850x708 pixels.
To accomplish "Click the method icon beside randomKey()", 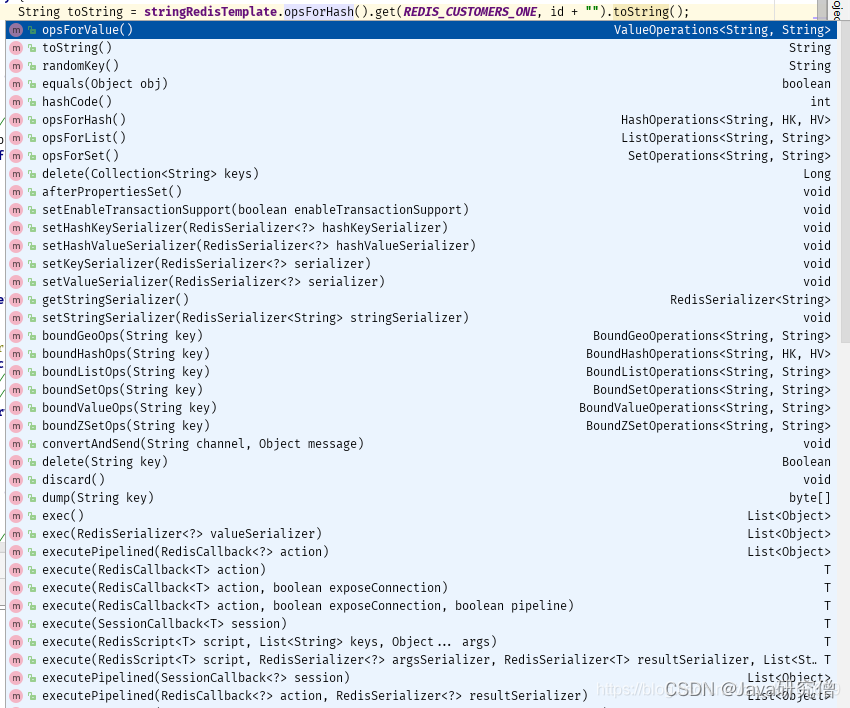I will [x=16, y=66].
